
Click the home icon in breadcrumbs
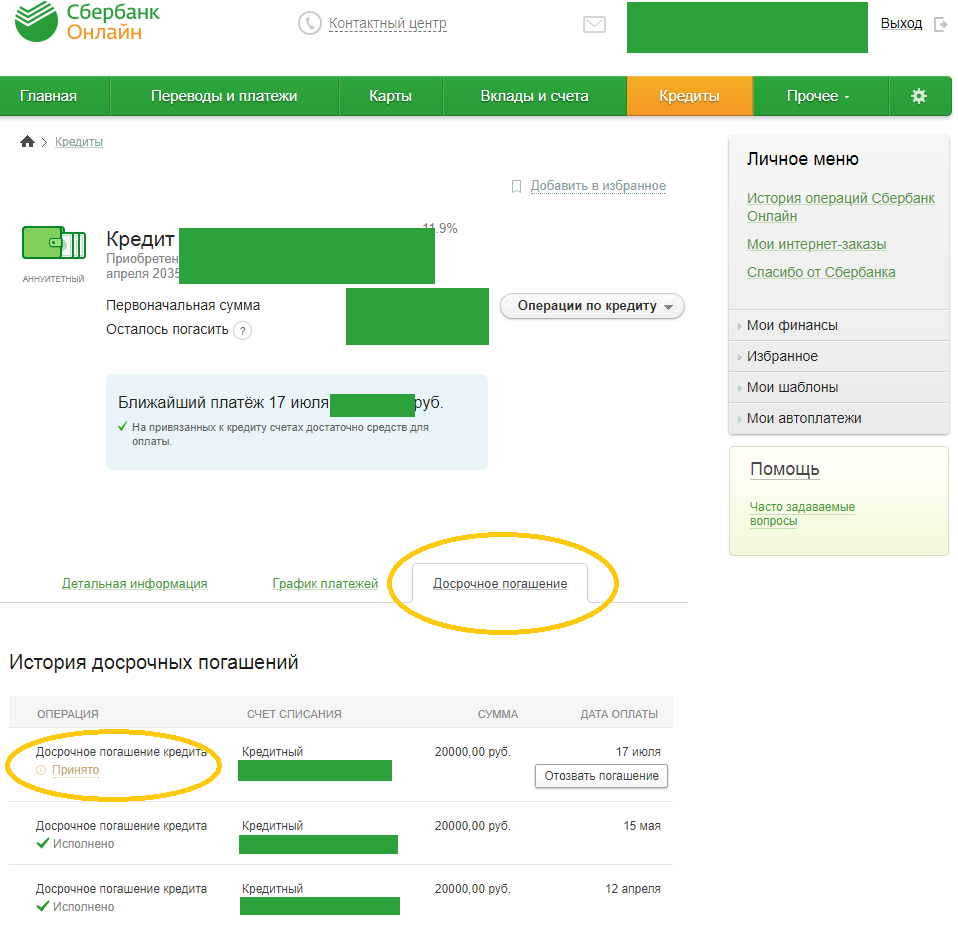[x=28, y=142]
